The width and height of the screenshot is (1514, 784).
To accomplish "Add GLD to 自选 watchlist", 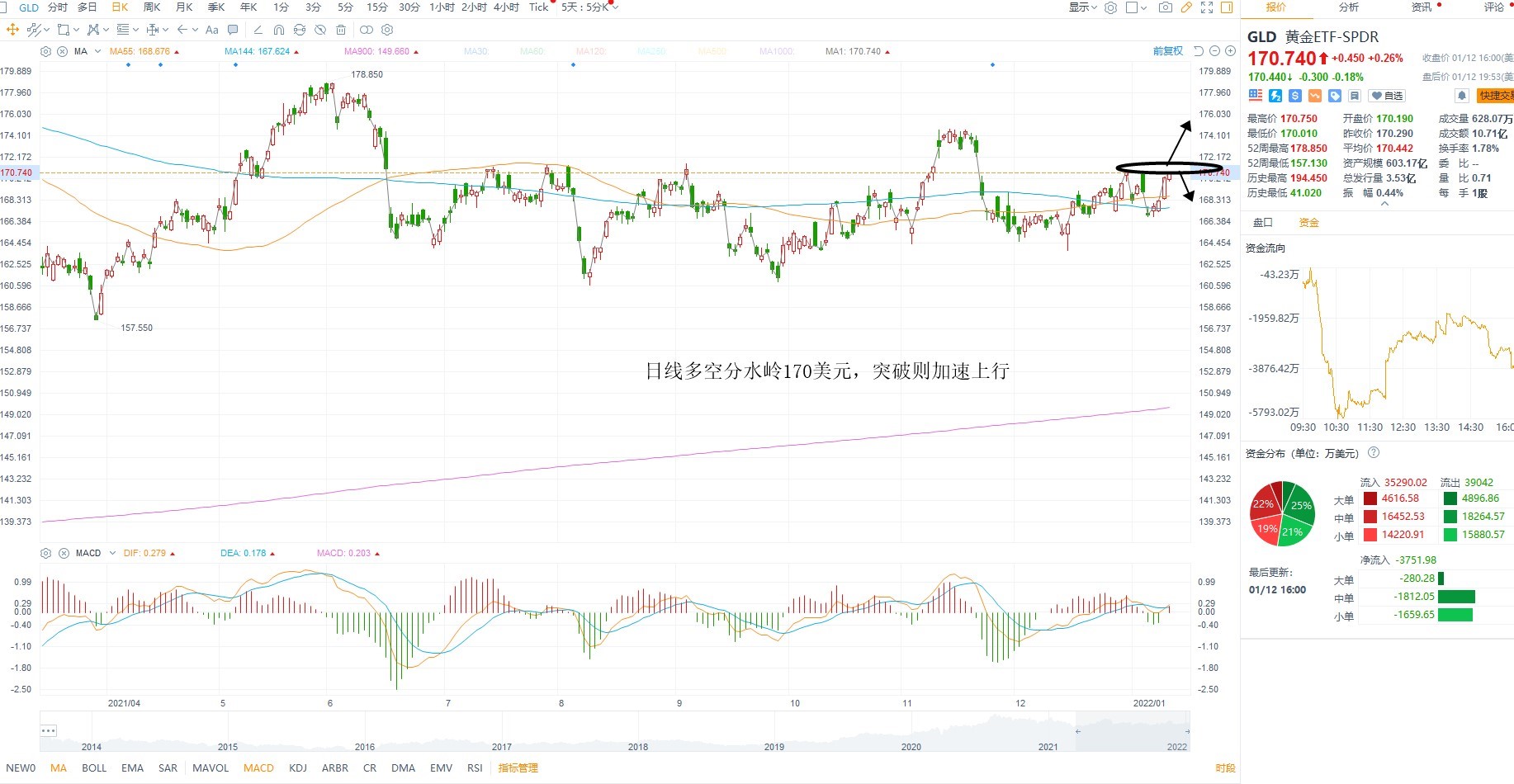I will tap(1388, 96).
